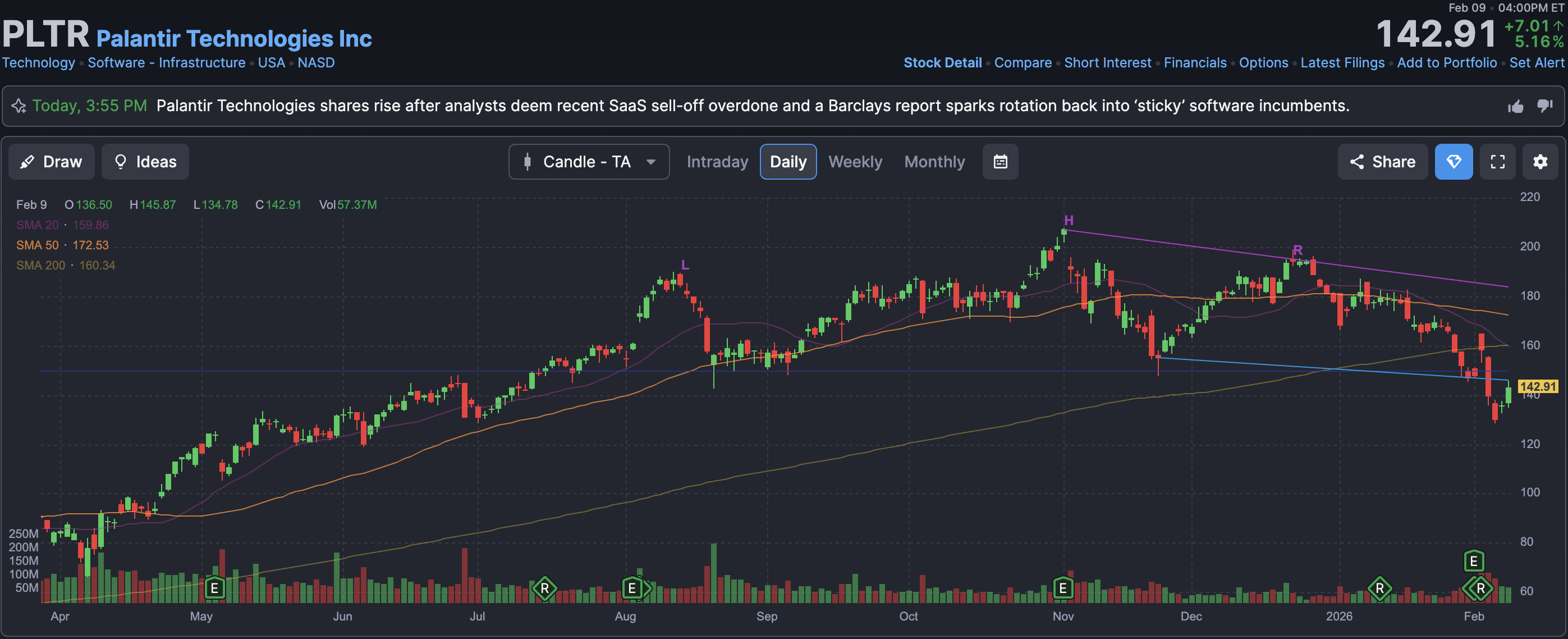Screen dimensions: 1568x639
Task: Switch chart to Monthly timeframe
Action: click(934, 161)
